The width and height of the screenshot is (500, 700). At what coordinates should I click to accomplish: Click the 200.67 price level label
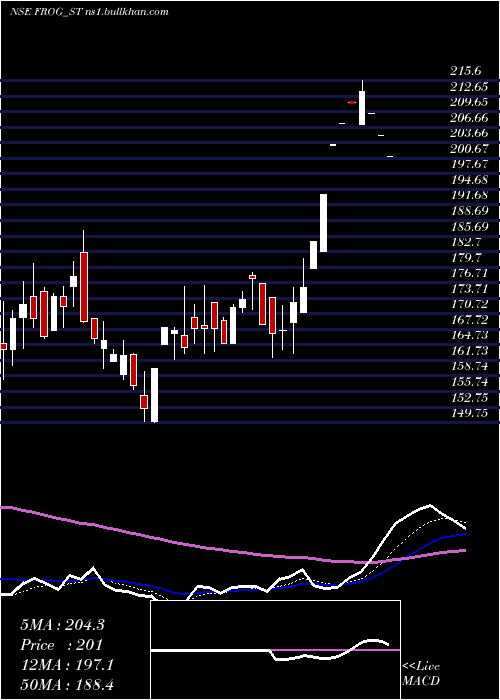[469, 149]
